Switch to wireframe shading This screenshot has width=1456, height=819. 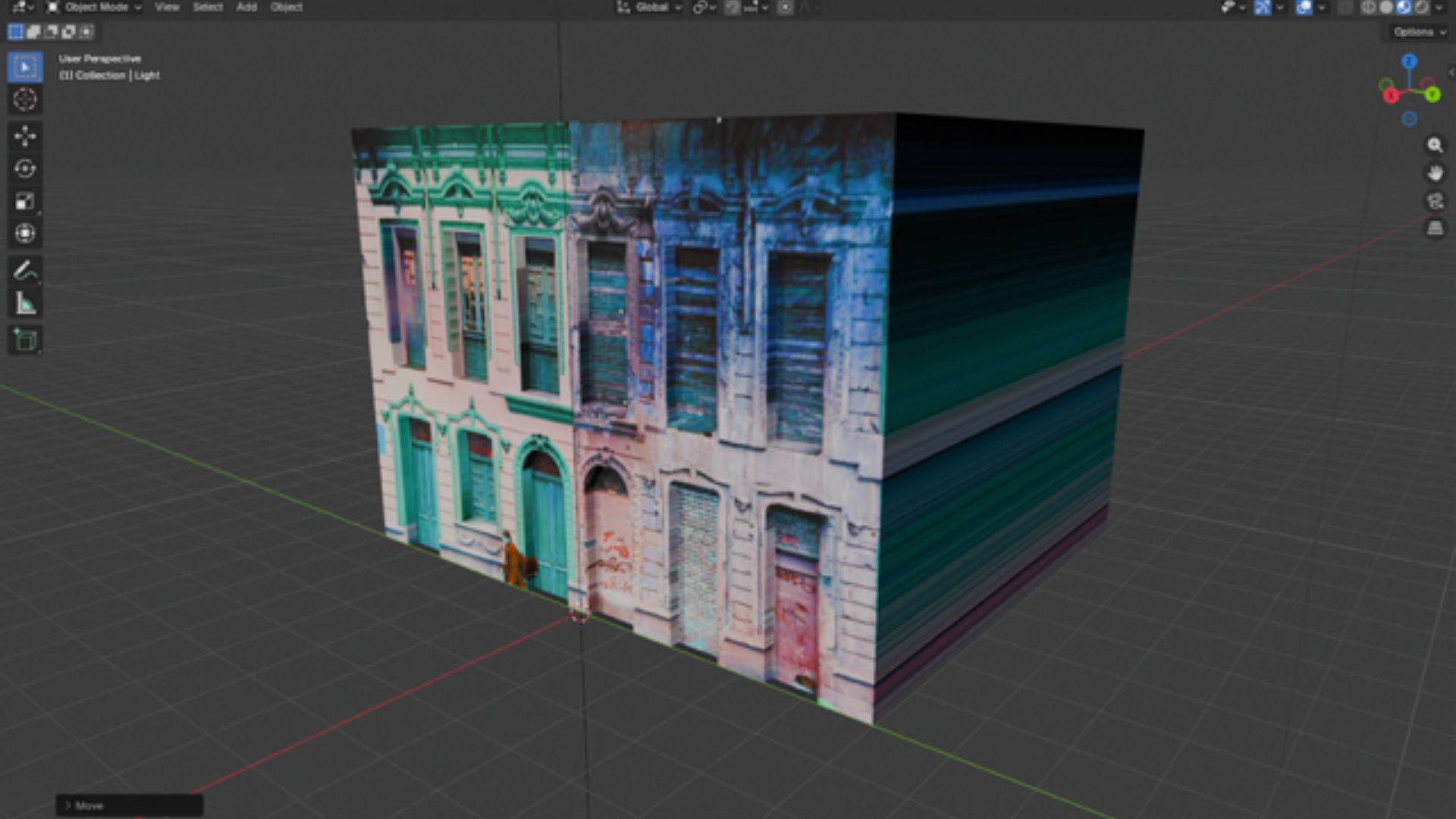1369,8
